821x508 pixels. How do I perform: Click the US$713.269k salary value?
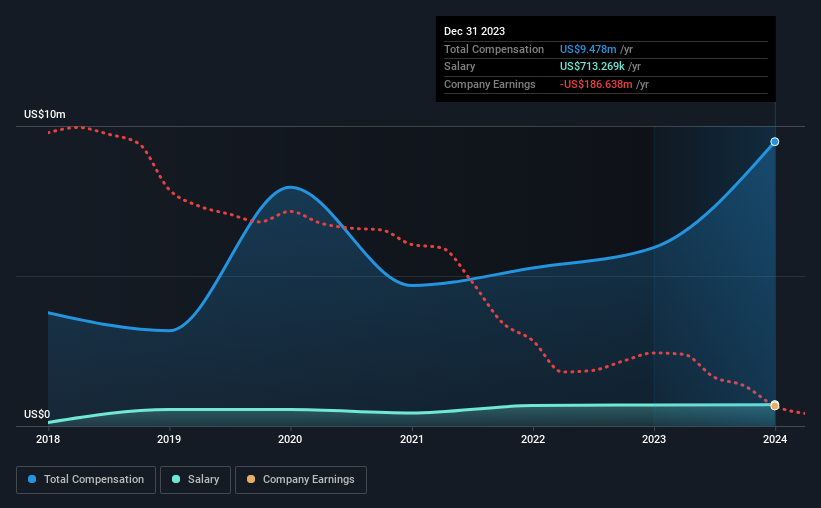592,67
